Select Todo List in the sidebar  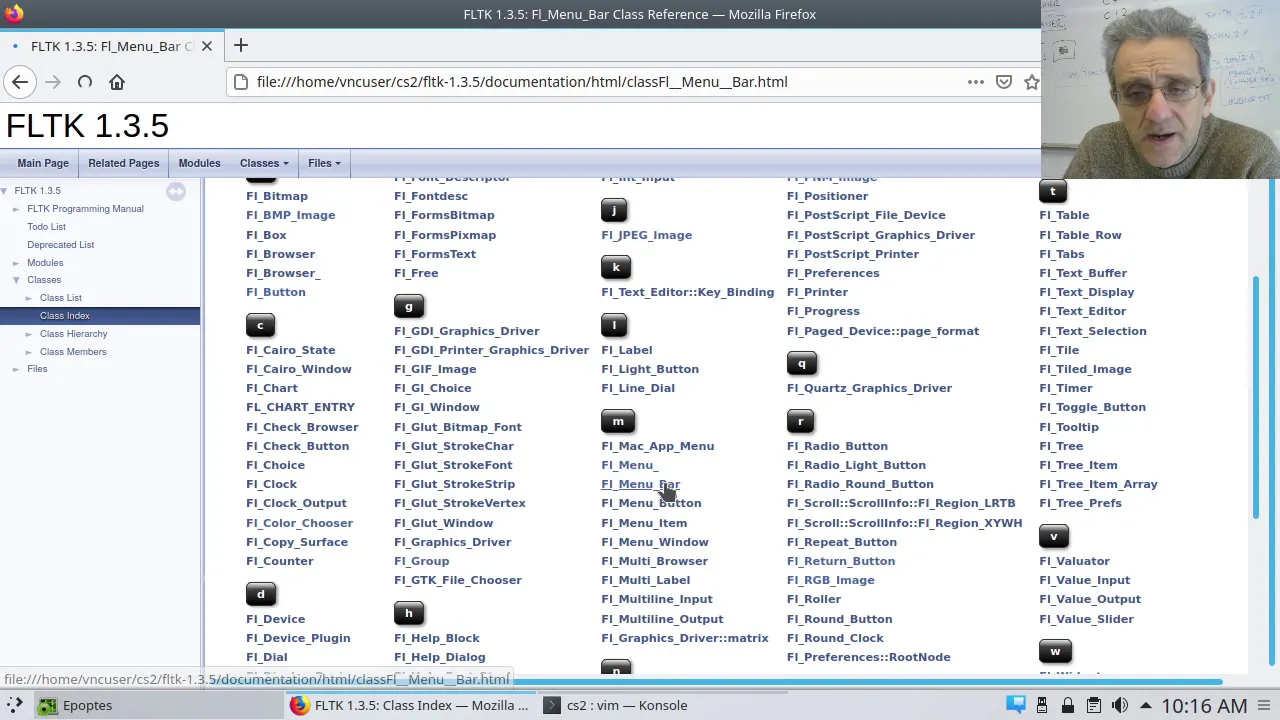click(46, 227)
